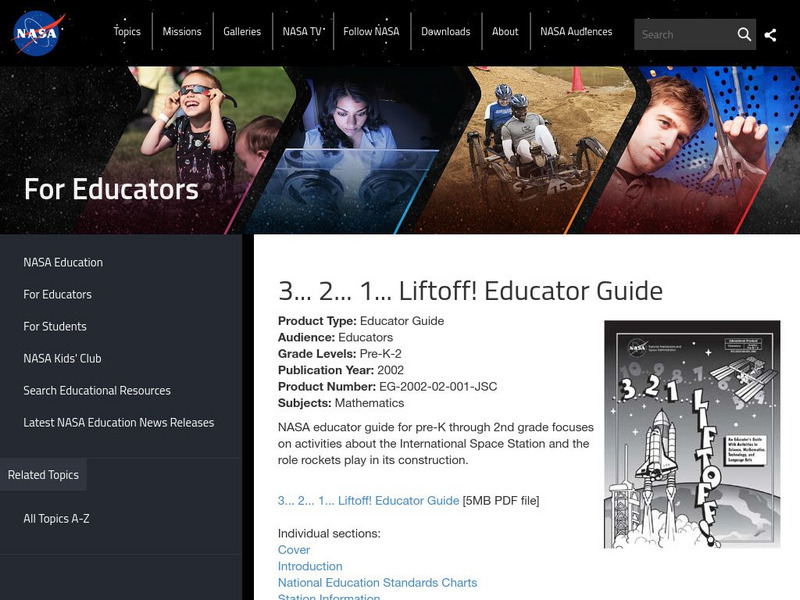Click the share icon in header

pos(771,34)
